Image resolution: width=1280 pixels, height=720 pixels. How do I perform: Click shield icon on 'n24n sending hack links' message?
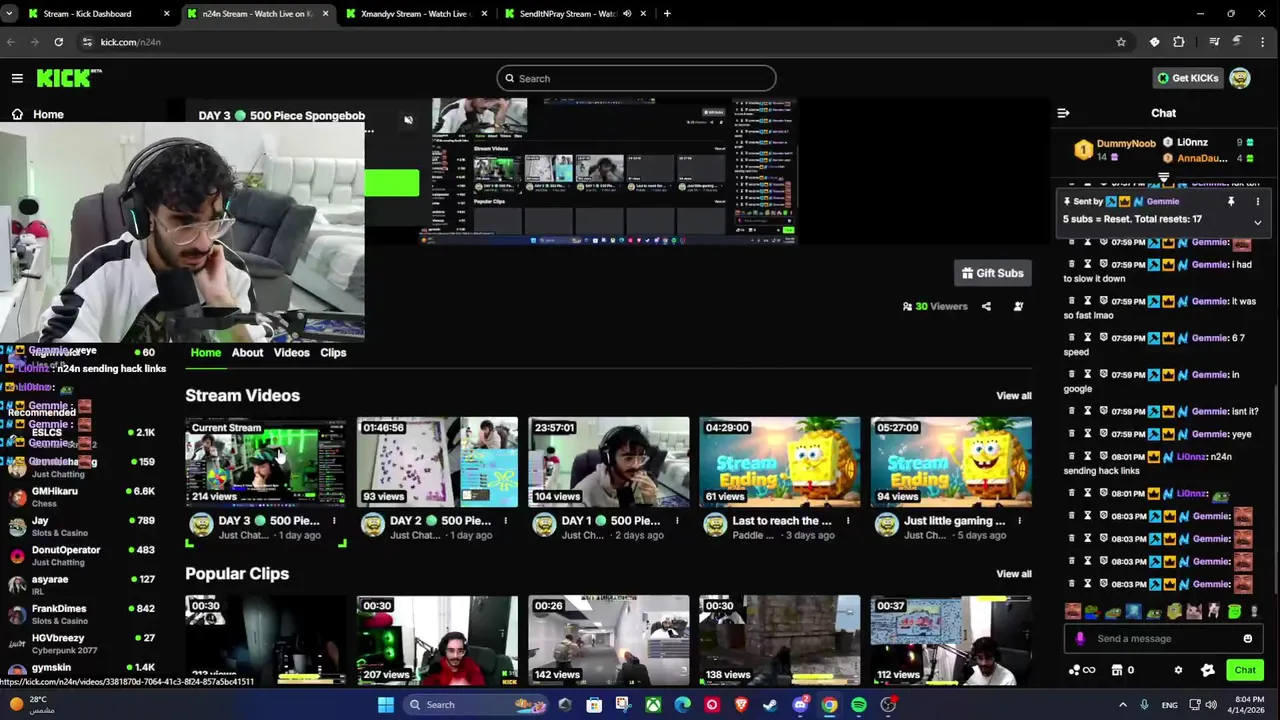tap(1104, 457)
